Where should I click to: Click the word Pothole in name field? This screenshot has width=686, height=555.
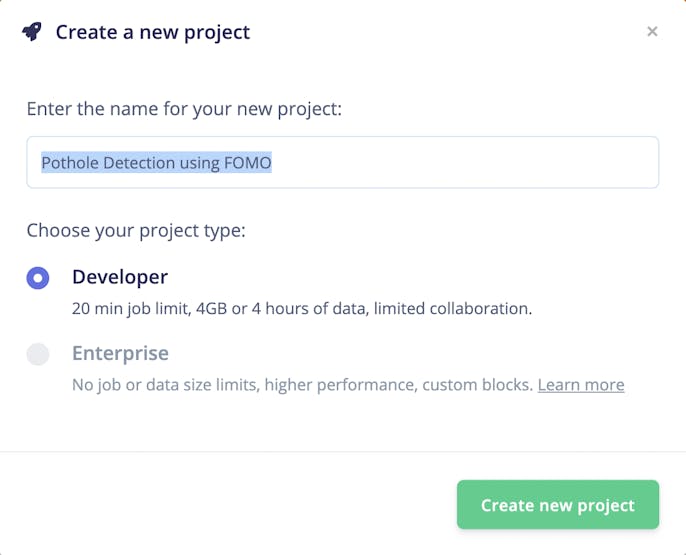69,162
